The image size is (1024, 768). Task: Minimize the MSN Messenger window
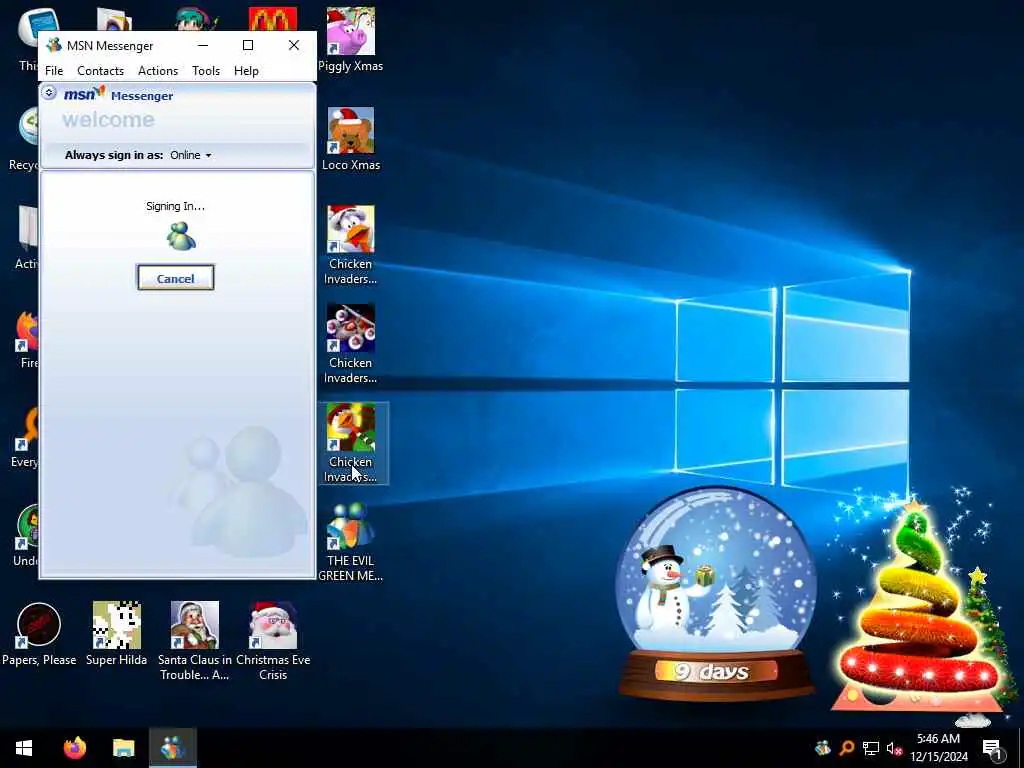tap(203, 45)
